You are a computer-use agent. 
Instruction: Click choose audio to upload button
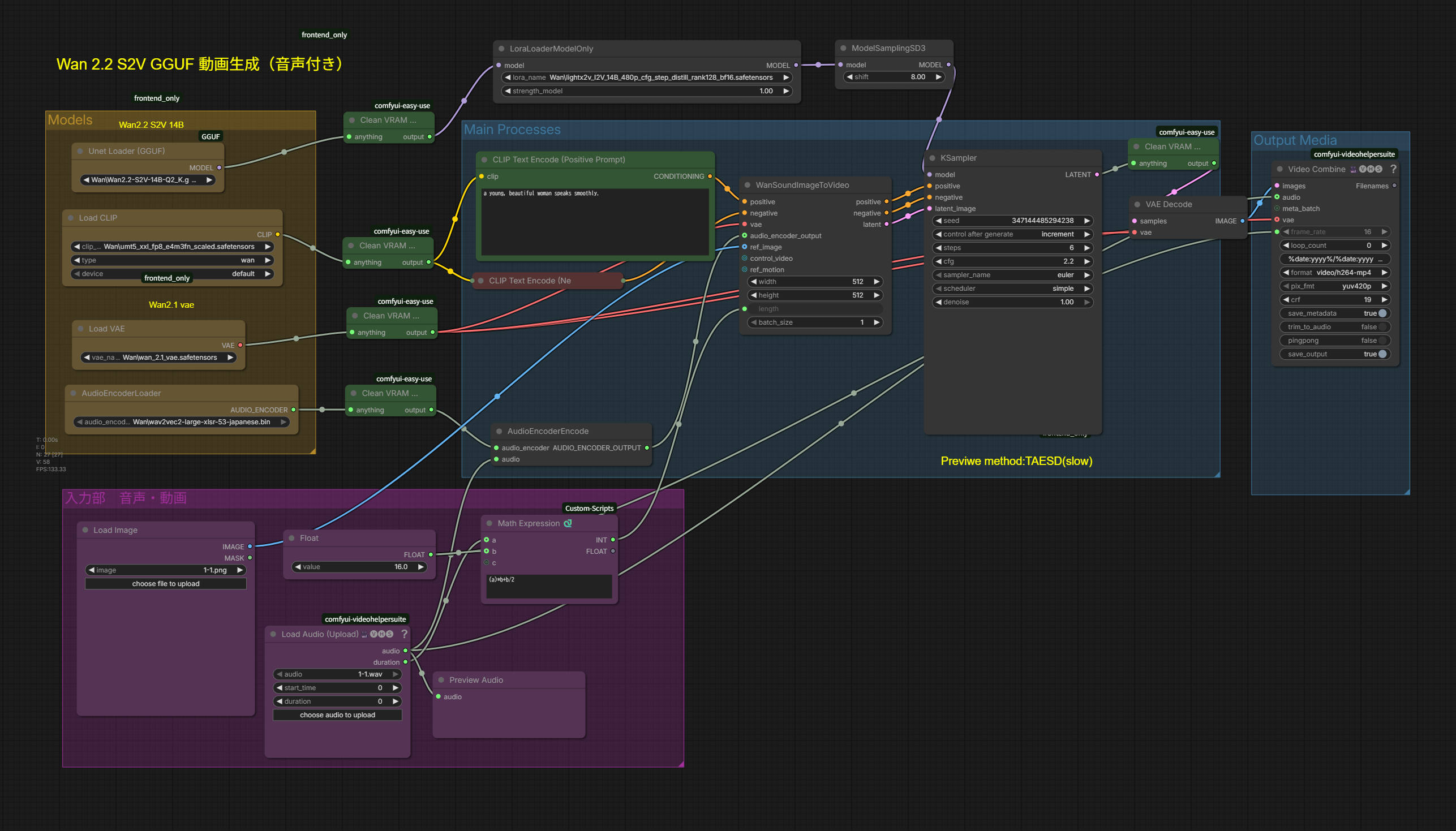click(x=337, y=714)
